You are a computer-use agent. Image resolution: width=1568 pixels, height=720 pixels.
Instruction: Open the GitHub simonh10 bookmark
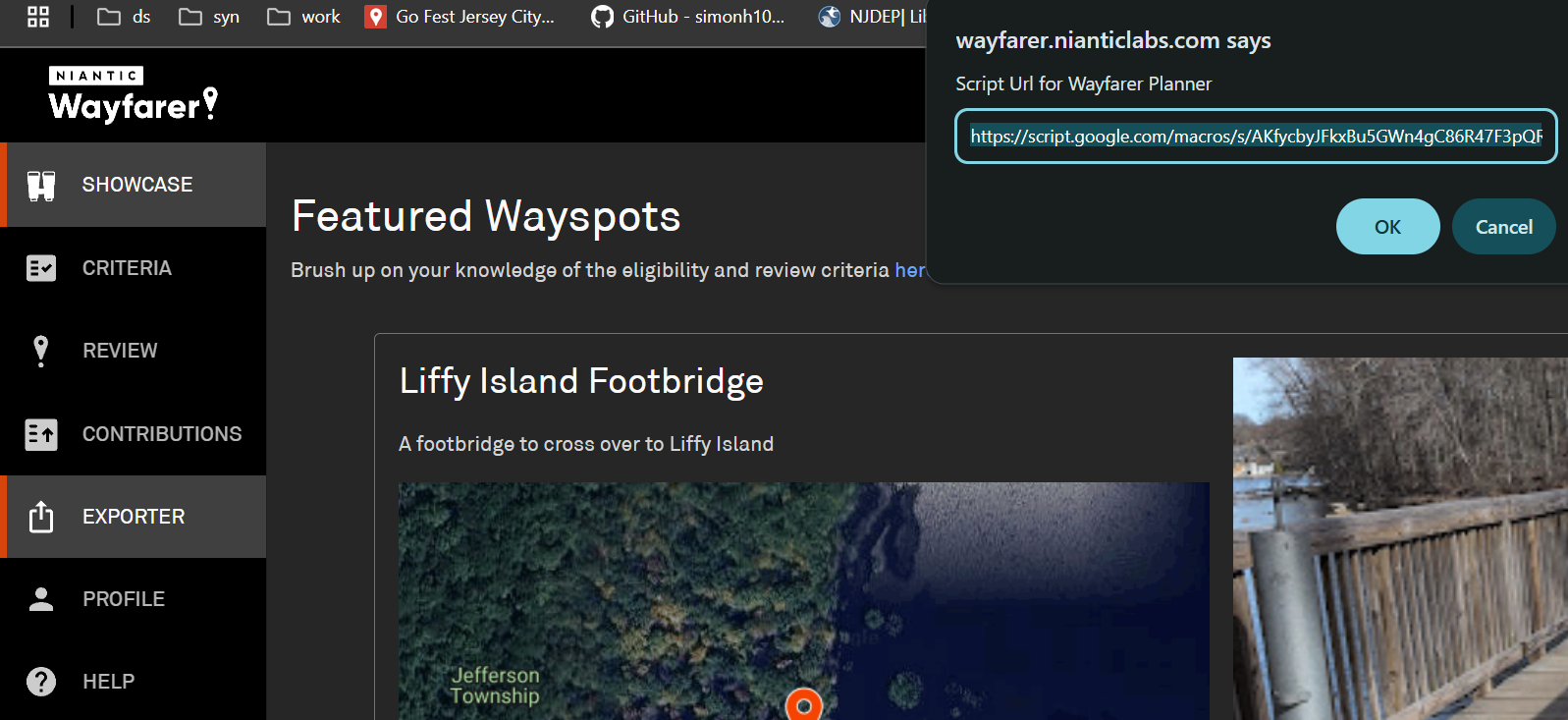pyautogui.click(x=688, y=17)
